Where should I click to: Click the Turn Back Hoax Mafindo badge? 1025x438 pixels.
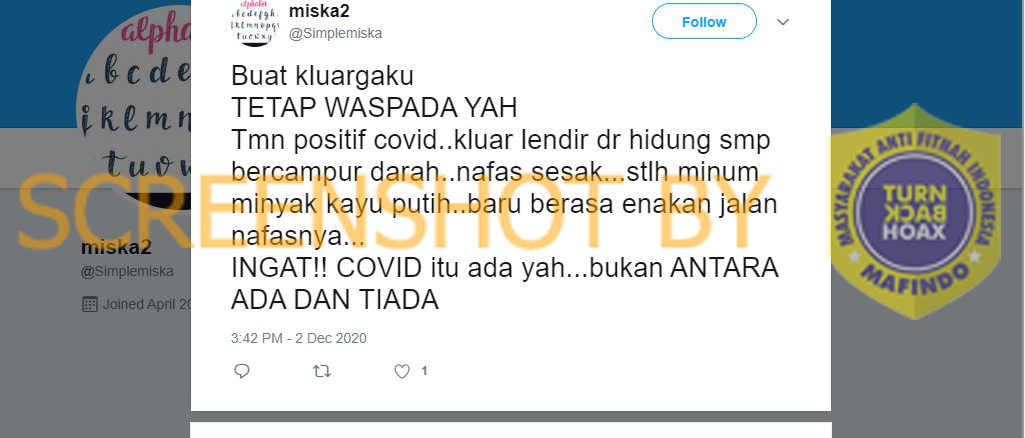pyautogui.click(x=915, y=211)
